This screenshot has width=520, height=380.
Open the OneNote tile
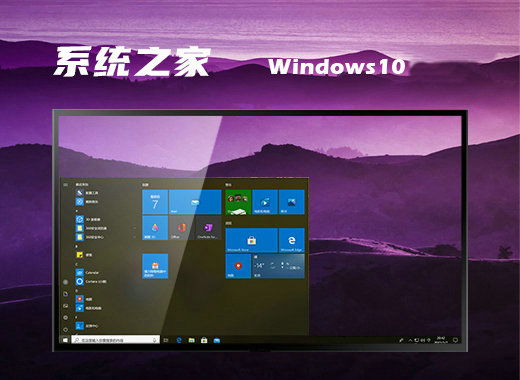(209, 228)
